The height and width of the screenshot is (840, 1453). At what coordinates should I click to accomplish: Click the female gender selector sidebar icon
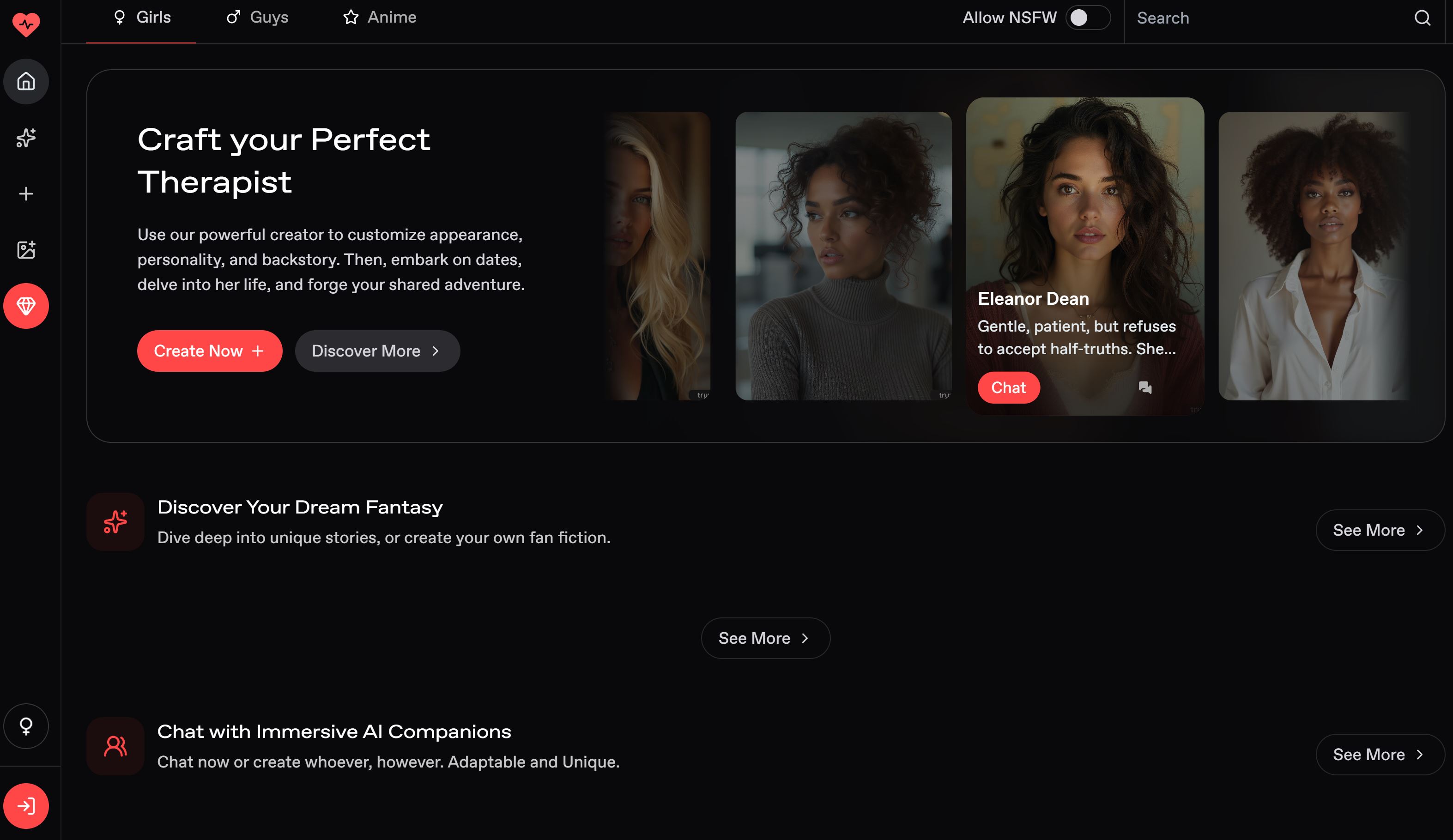pos(26,726)
